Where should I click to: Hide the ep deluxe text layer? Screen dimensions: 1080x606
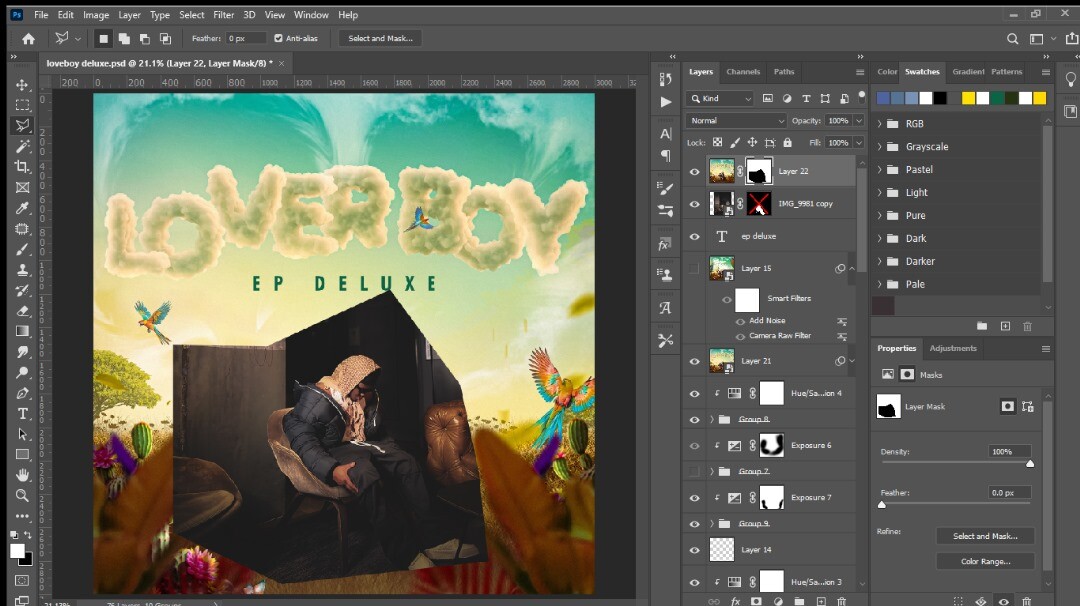[694, 237]
